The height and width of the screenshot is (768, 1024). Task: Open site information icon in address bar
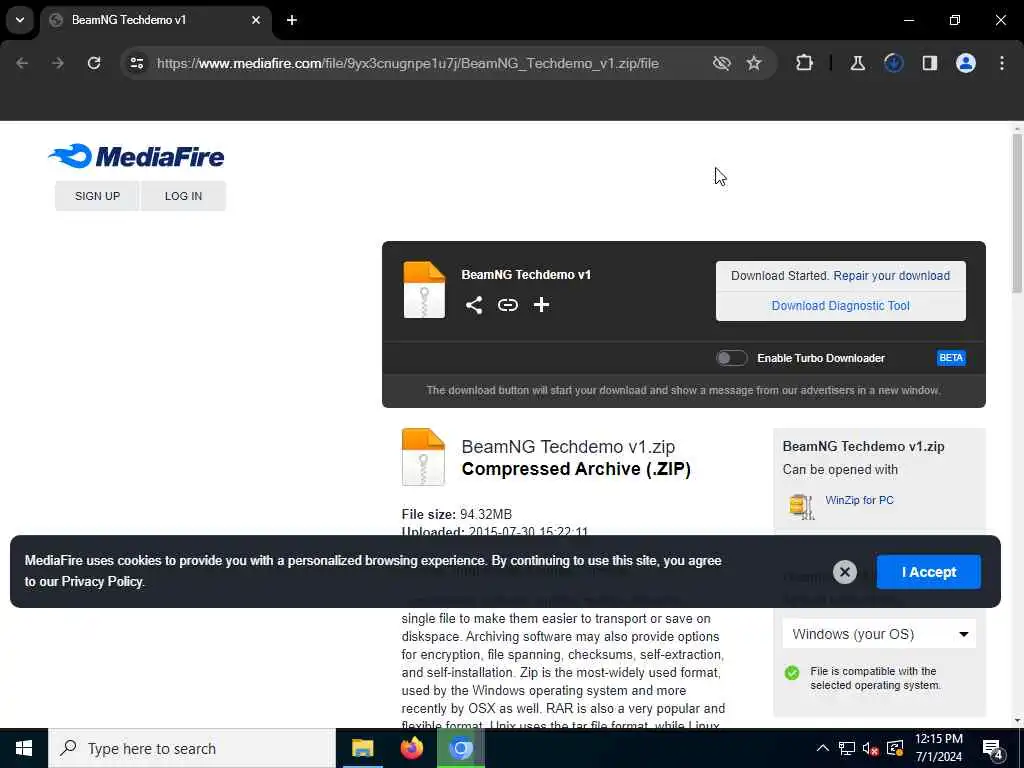[x=136, y=63]
